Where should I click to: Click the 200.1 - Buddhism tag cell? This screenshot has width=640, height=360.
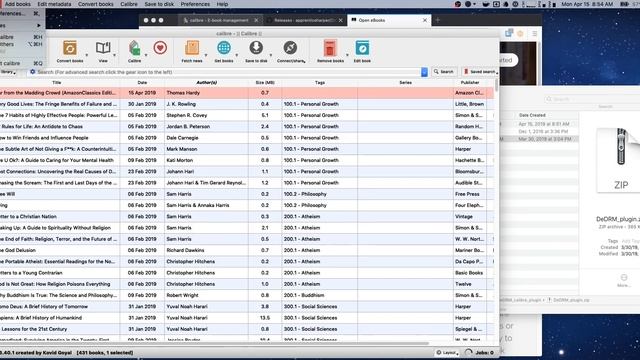pyautogui.click(x=320, y=295)
